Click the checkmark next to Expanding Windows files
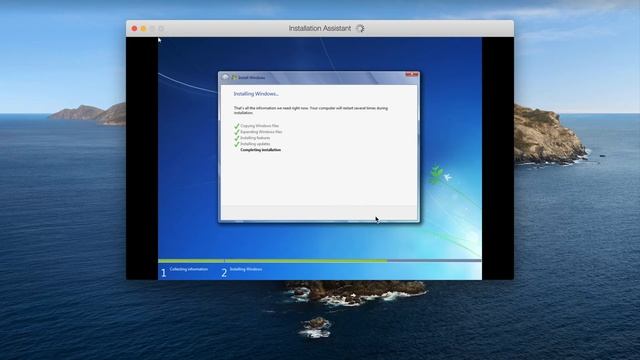This screenshot has height=360, width=640. tap(237, 132)
